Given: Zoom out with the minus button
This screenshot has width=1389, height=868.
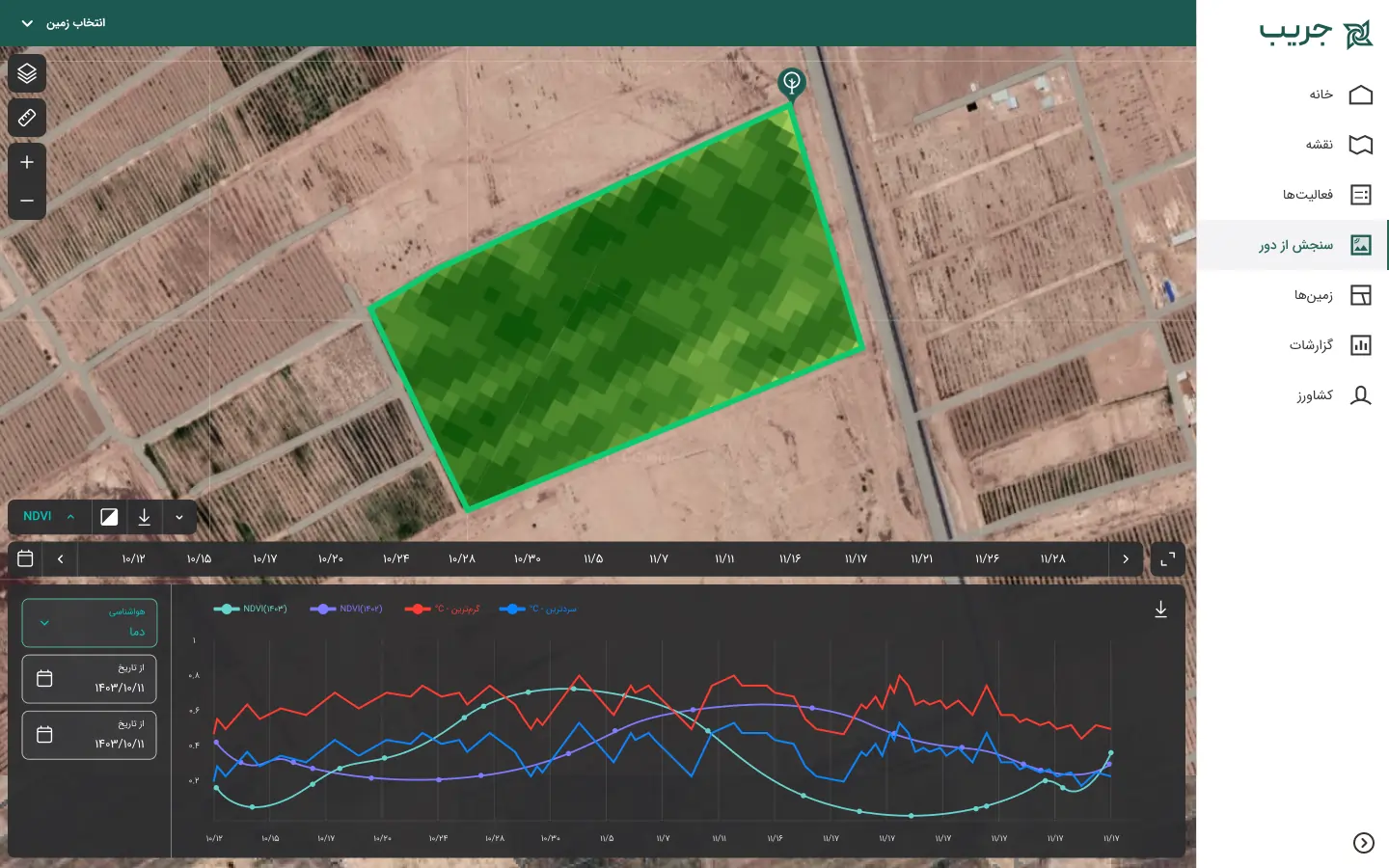Looking at the screenshot, I should [27, 201].
